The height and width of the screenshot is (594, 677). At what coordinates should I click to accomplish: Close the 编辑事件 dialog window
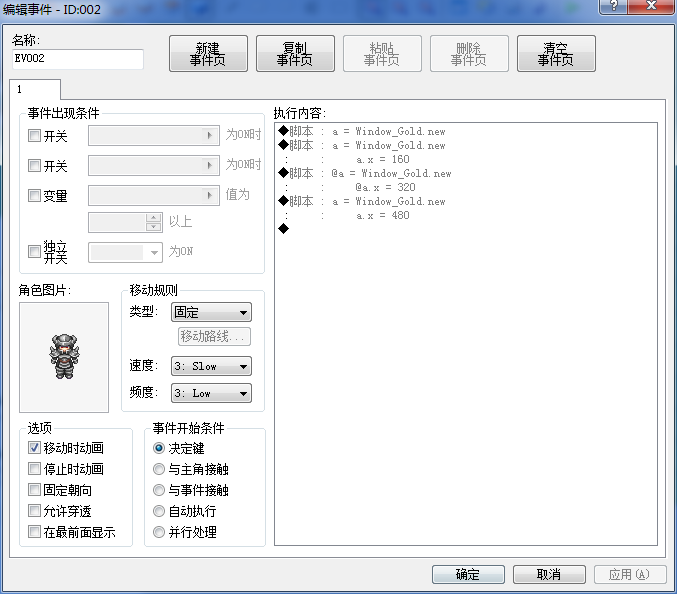652,6
